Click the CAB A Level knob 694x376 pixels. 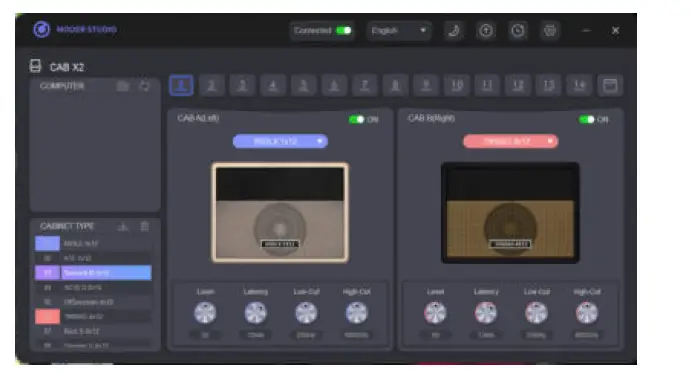click(x=205, y=313)
